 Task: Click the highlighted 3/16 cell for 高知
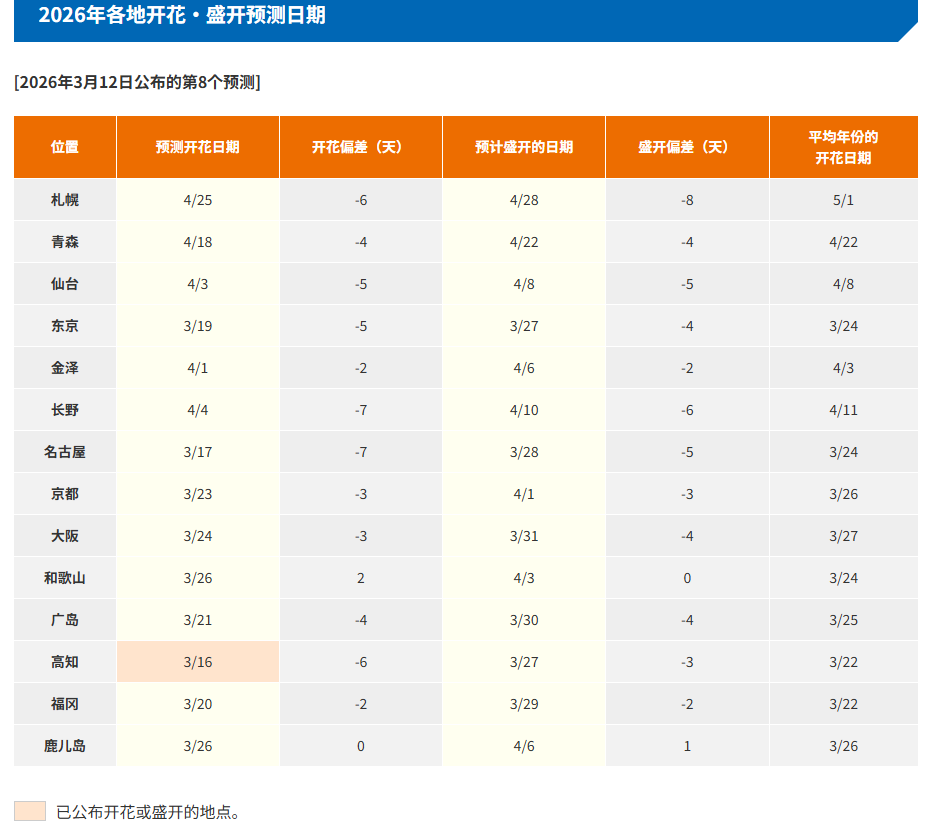pyautogui.click(x=198, y=662)
